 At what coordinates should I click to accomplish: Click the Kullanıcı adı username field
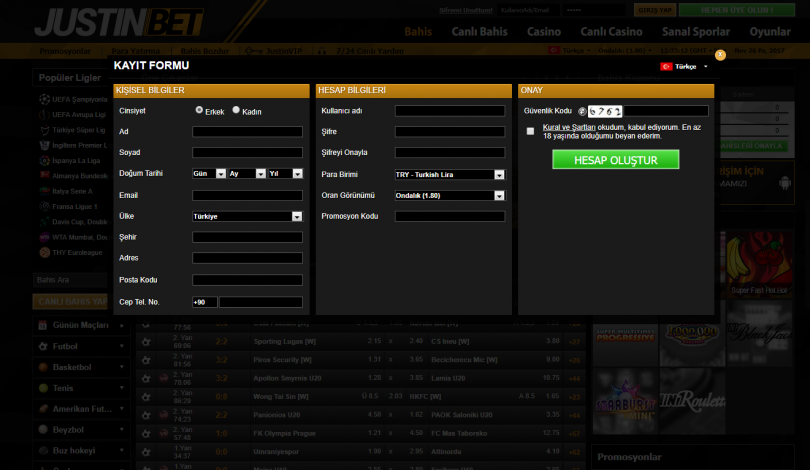click(449, 111)
